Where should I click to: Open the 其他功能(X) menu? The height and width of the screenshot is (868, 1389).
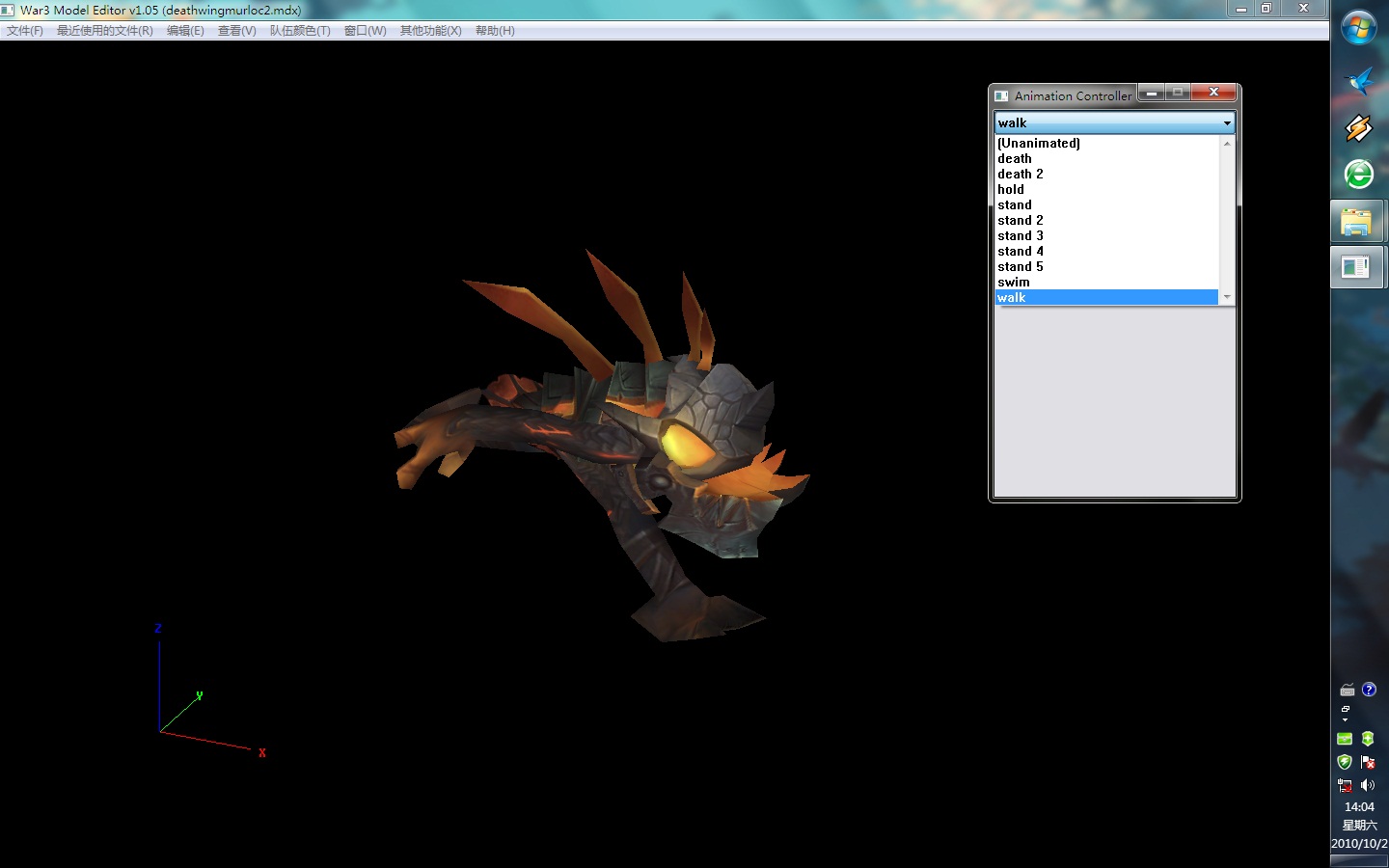click(x=430, y=31)
